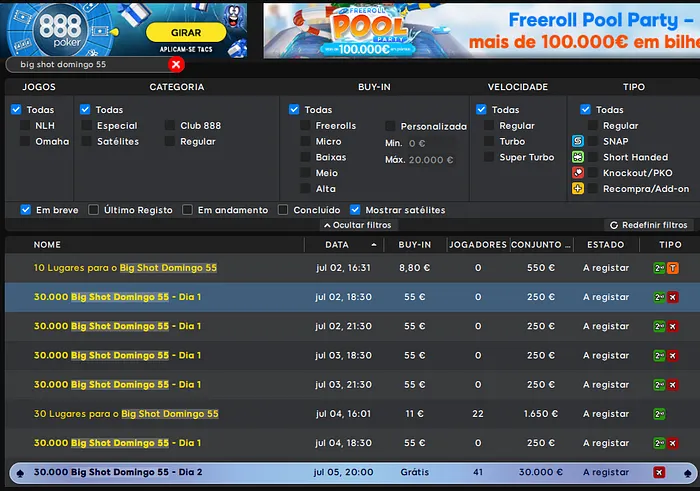
Task: Click the green icon in the 11 € satellite row
Action: click(659, 414)
